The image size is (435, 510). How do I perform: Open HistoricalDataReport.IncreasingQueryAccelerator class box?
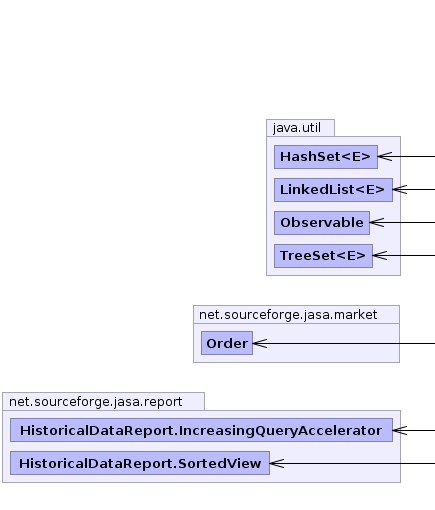(x=201, y=430)
